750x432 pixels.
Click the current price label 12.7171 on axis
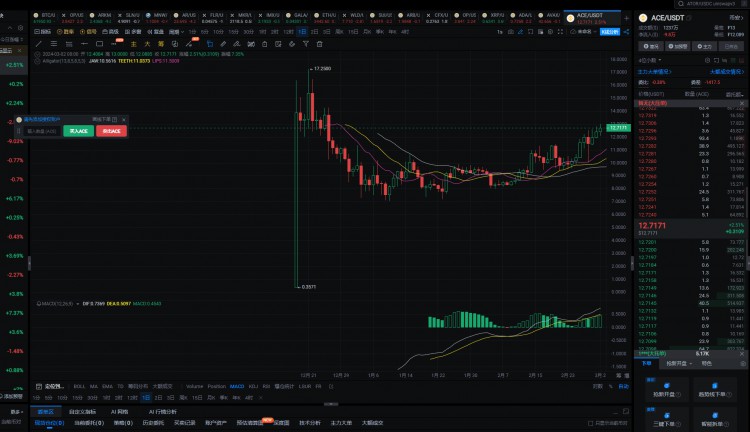pos(618,128)
